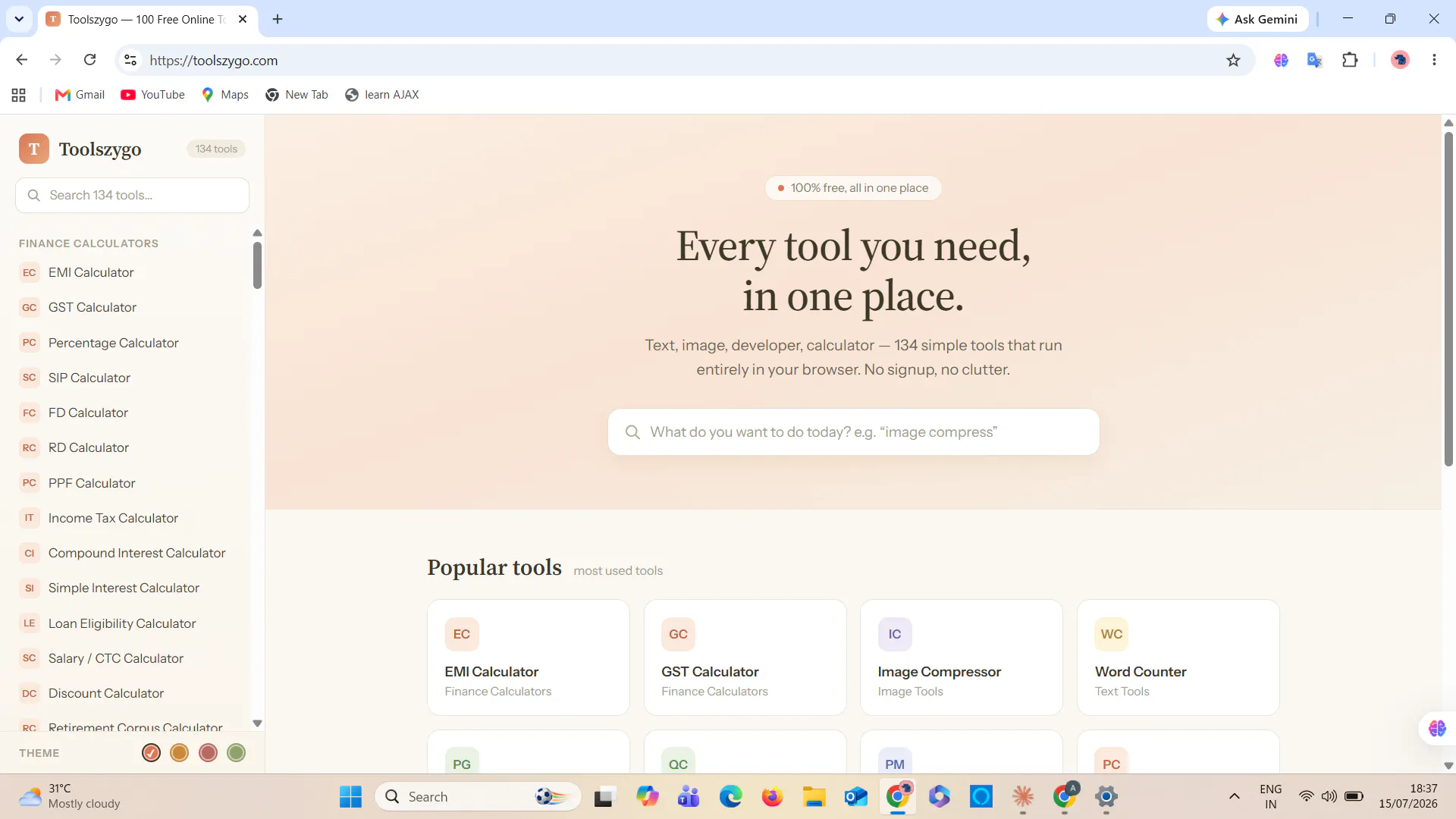Click the DC icon for Discount Calculator

pyautogui.click(x=29, y=693)
